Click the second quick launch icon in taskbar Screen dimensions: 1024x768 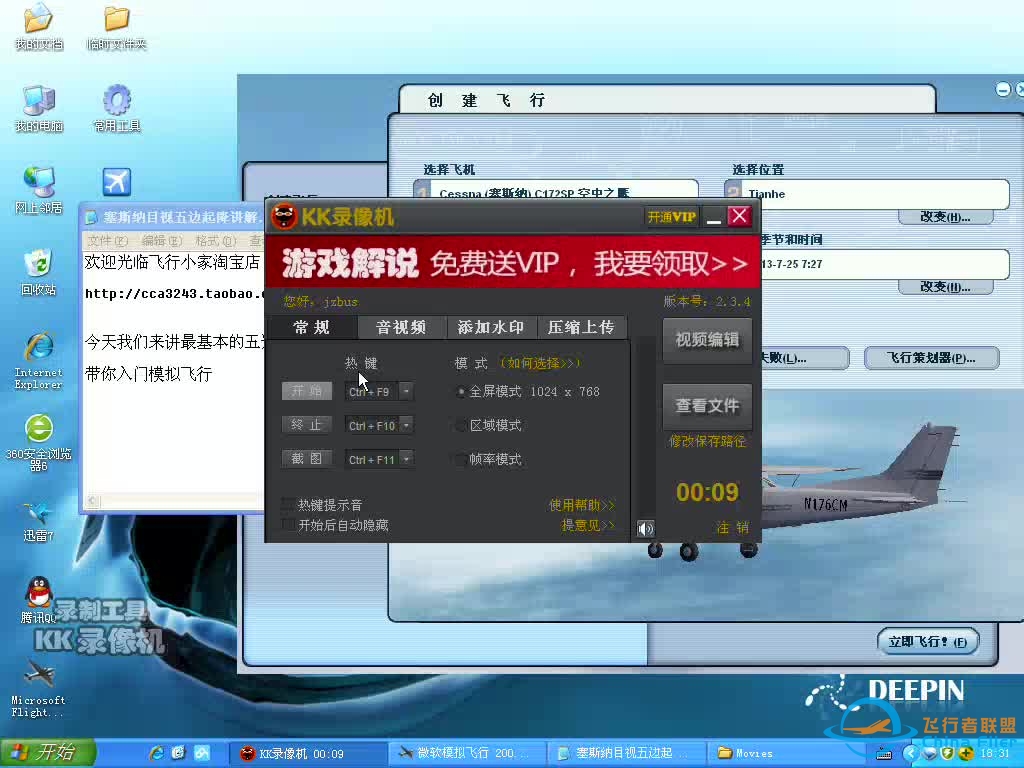pos(179,753)
